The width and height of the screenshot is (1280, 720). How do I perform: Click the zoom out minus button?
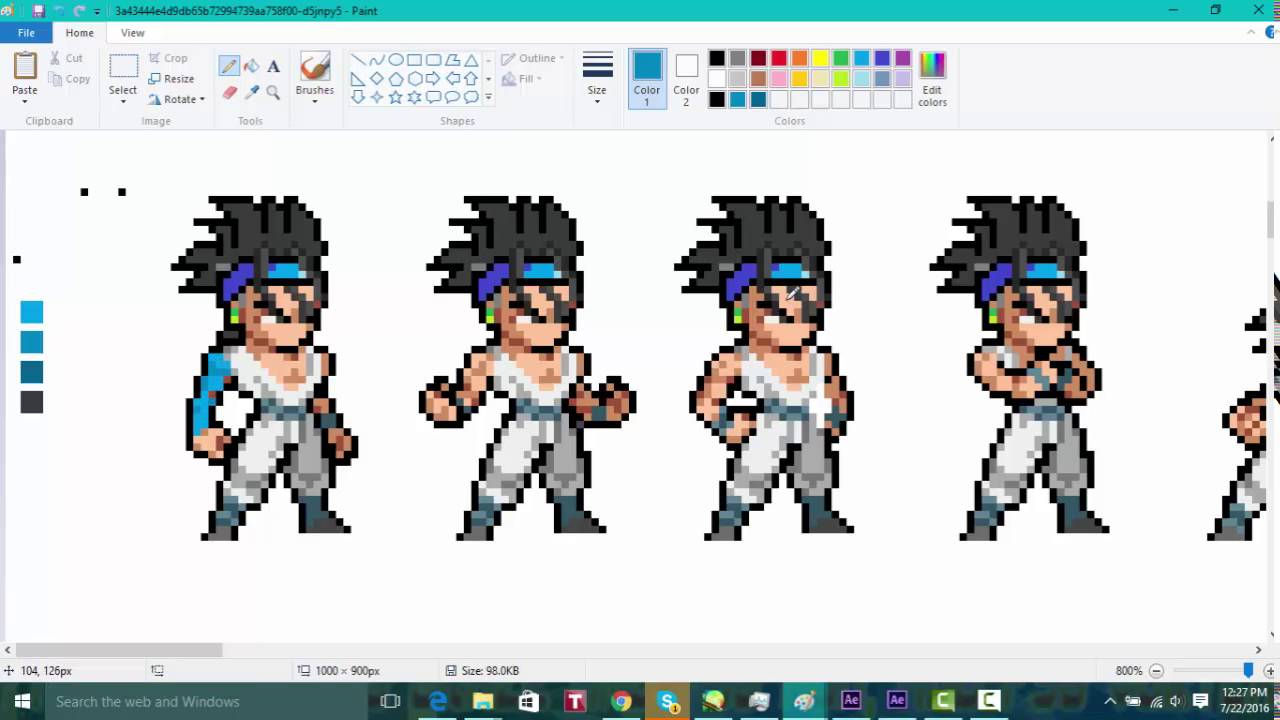[1156, 671]
